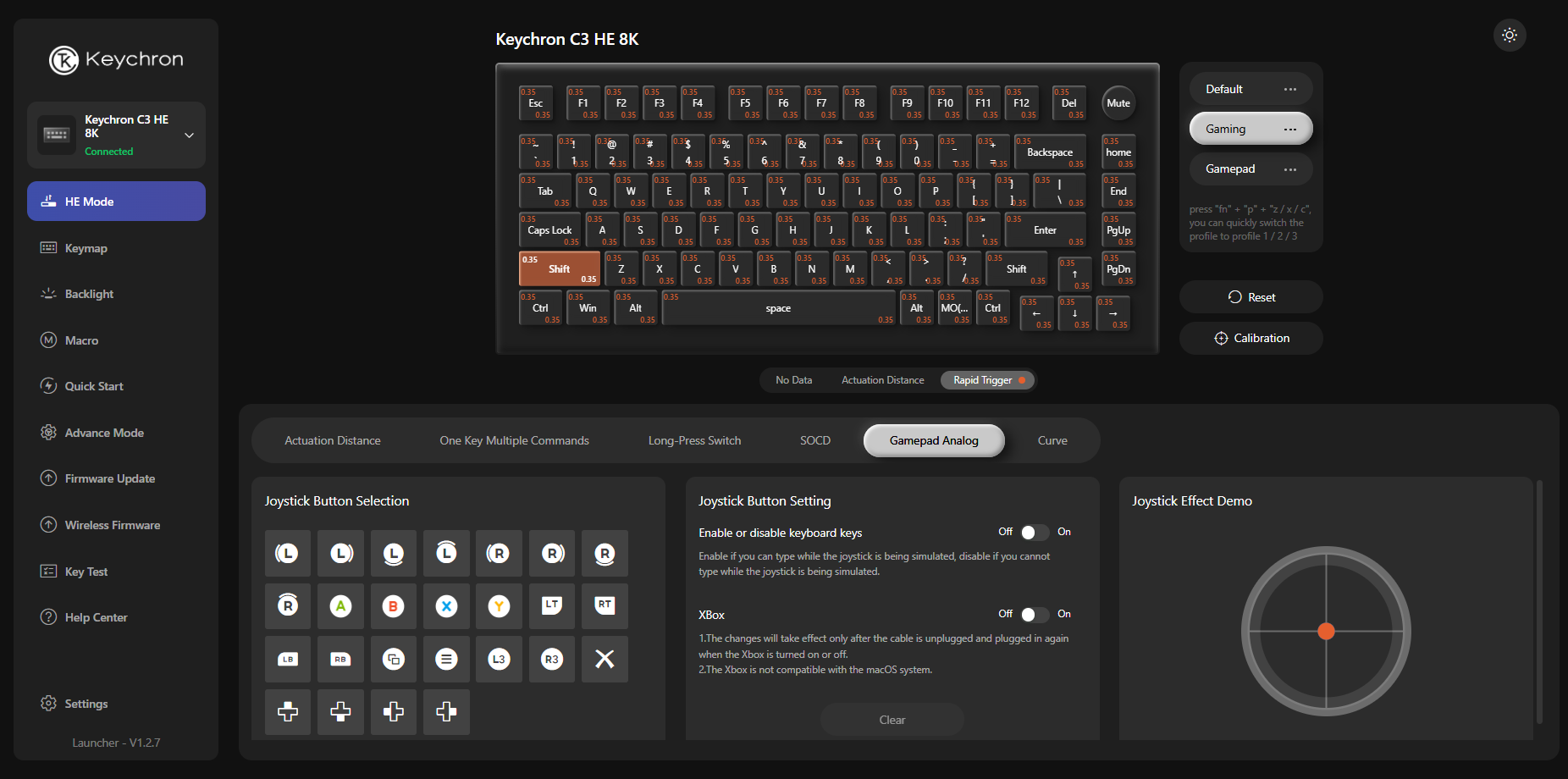Viewport: 1568px width, 779px height.
Task: Open the Default profile three-dot menu
Action: pyautogui.click(x=1289, y=90)
